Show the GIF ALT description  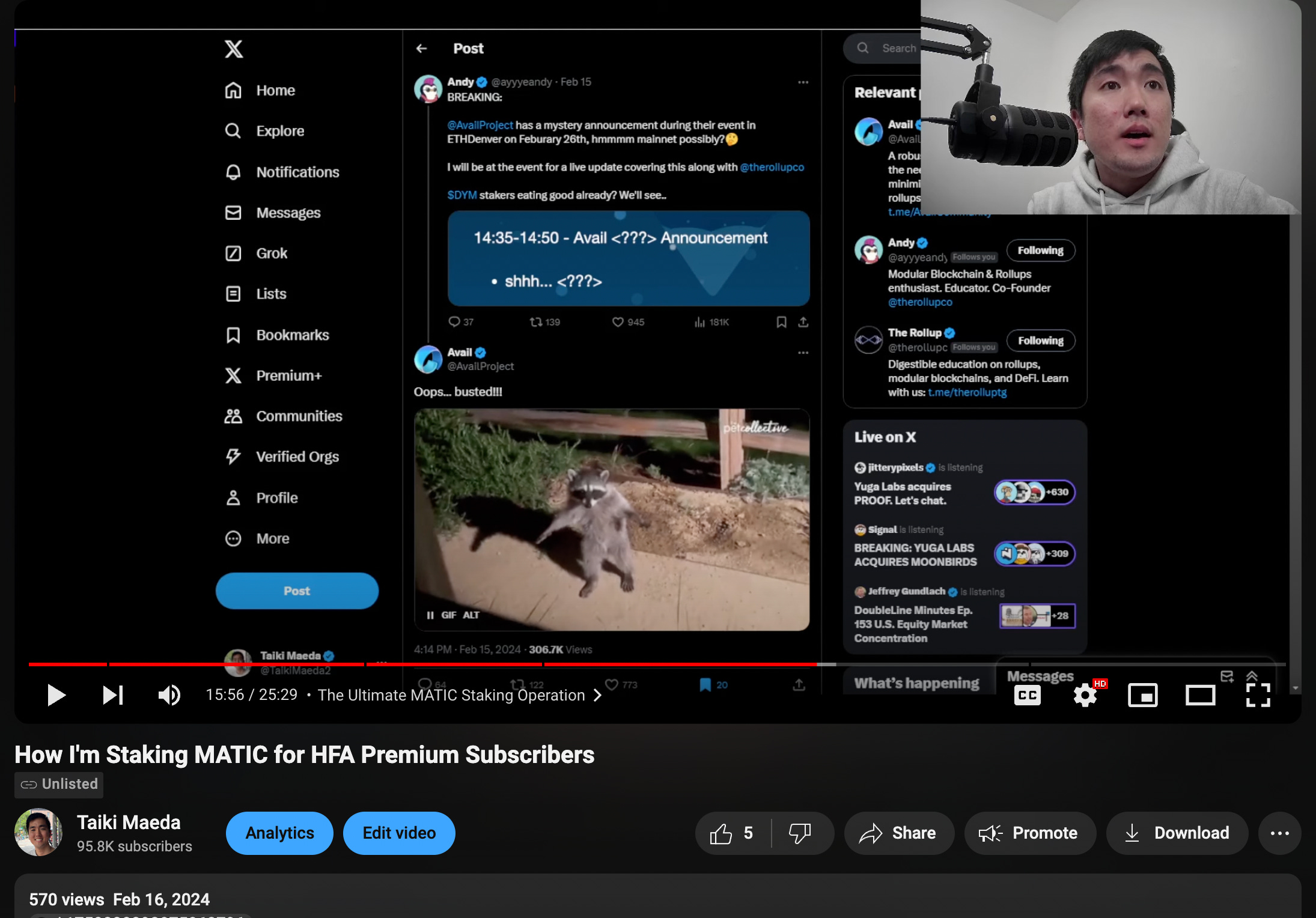point(471,615)
